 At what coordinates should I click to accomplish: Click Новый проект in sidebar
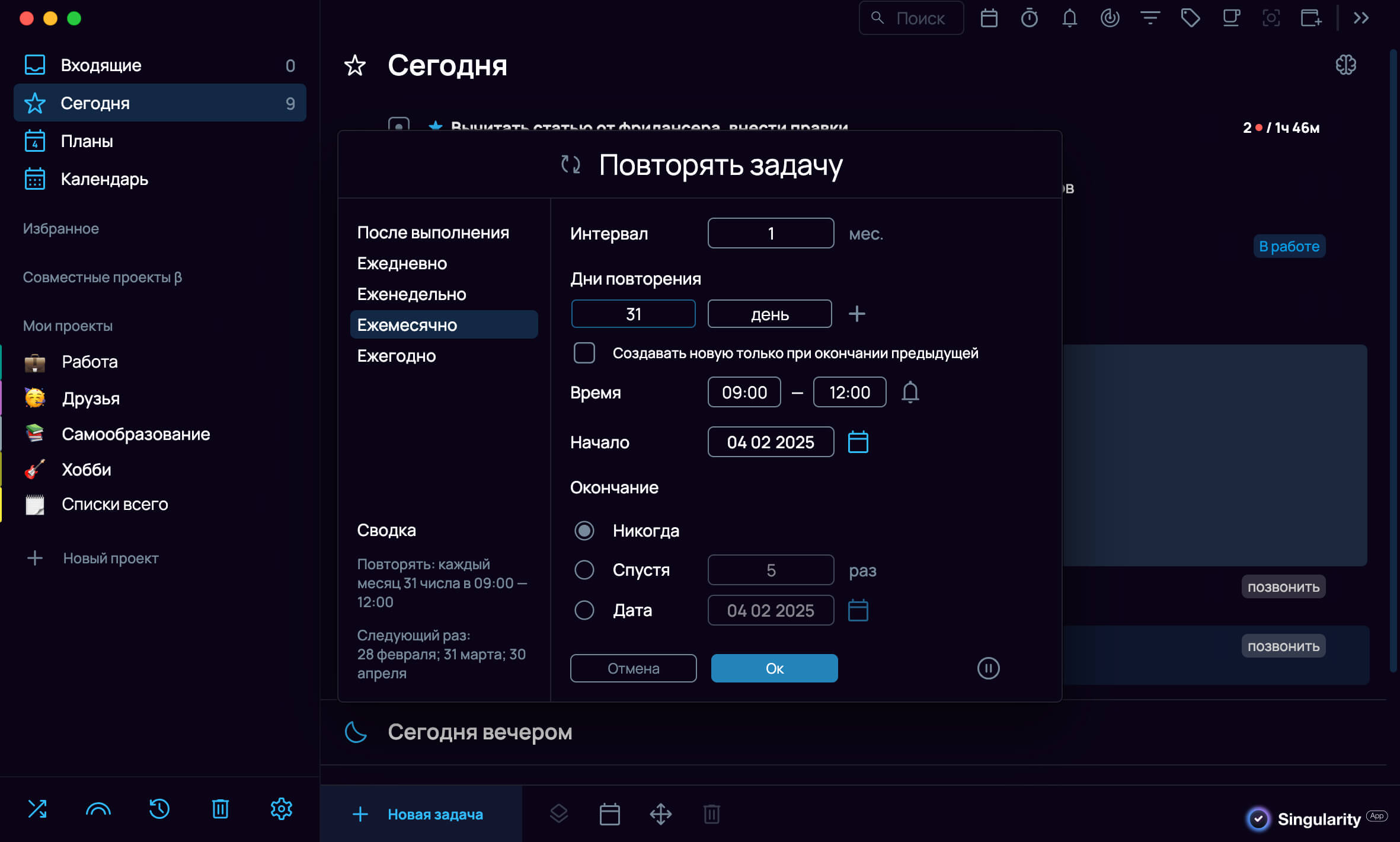pos(93,558)
